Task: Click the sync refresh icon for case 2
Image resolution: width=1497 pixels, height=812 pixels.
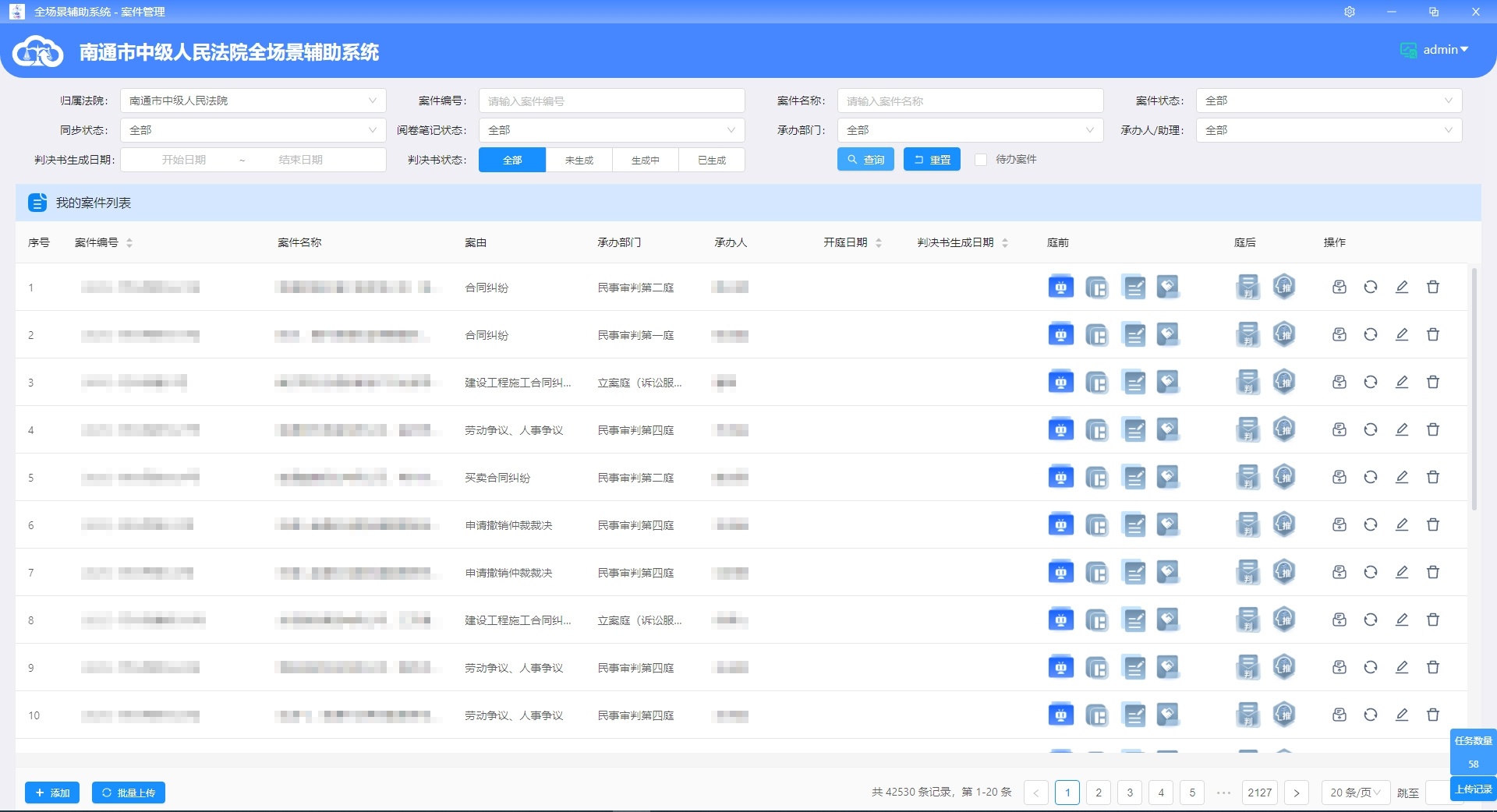Action: 1371,334
